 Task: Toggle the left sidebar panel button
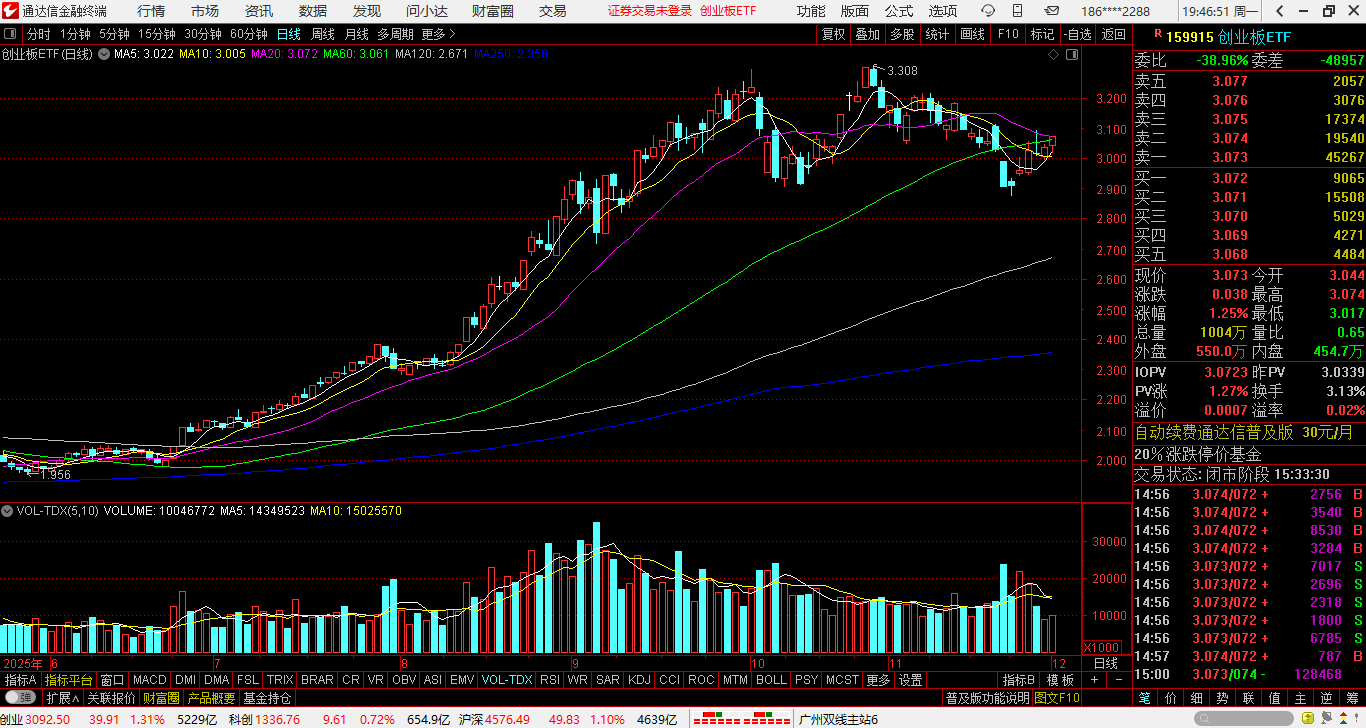coord(11,34)
